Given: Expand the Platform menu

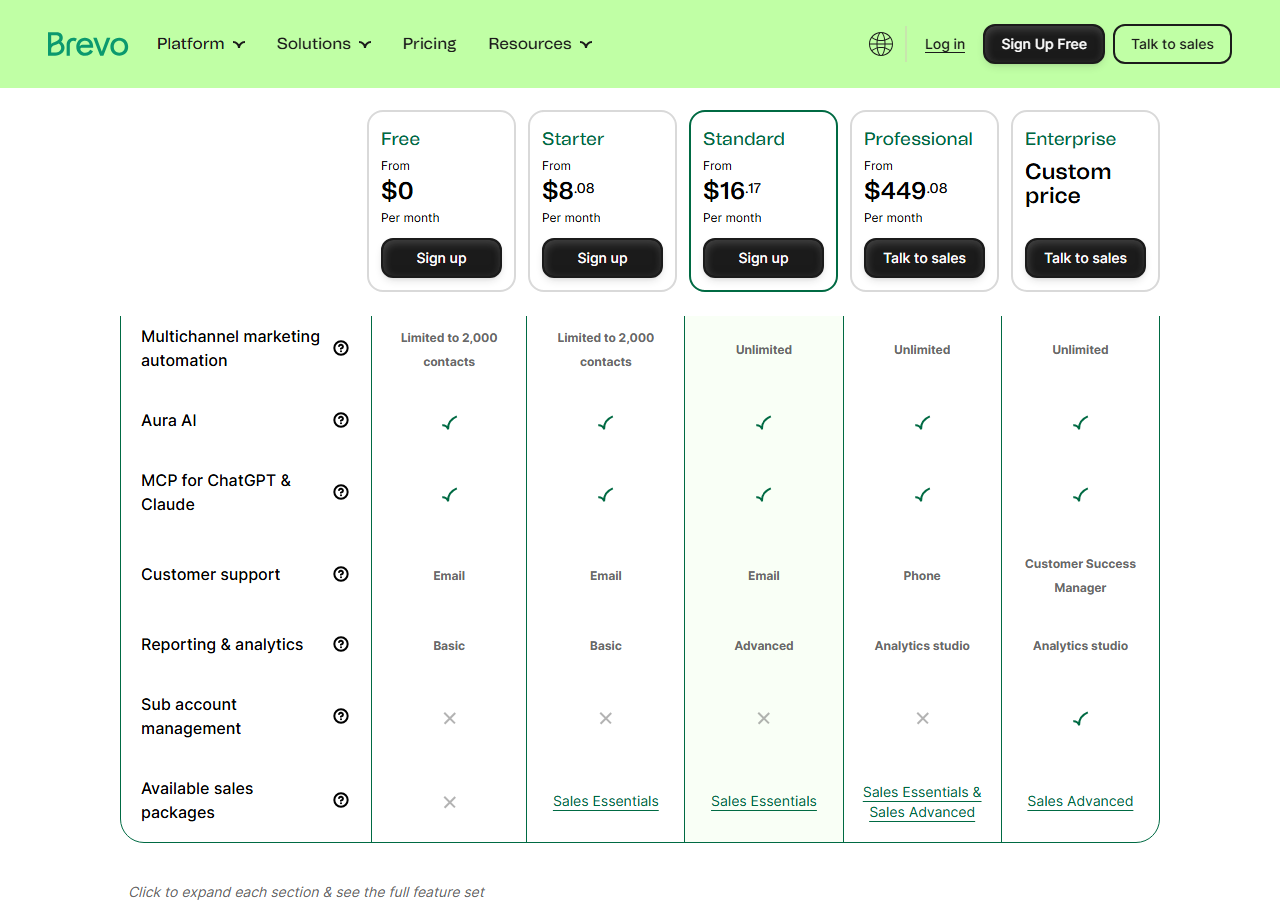Looking at the screenshot, I should click(201, 44).
